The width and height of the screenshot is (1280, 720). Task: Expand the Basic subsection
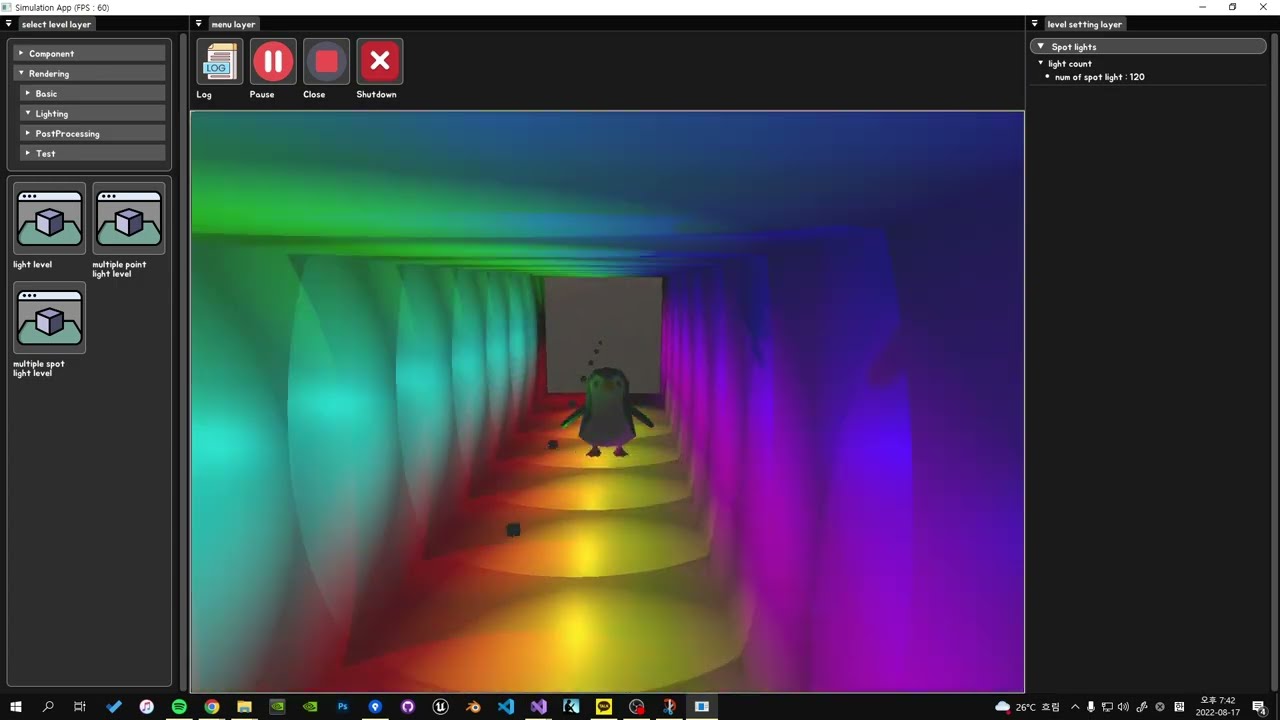pyautogui.click(x=93, y=93)
